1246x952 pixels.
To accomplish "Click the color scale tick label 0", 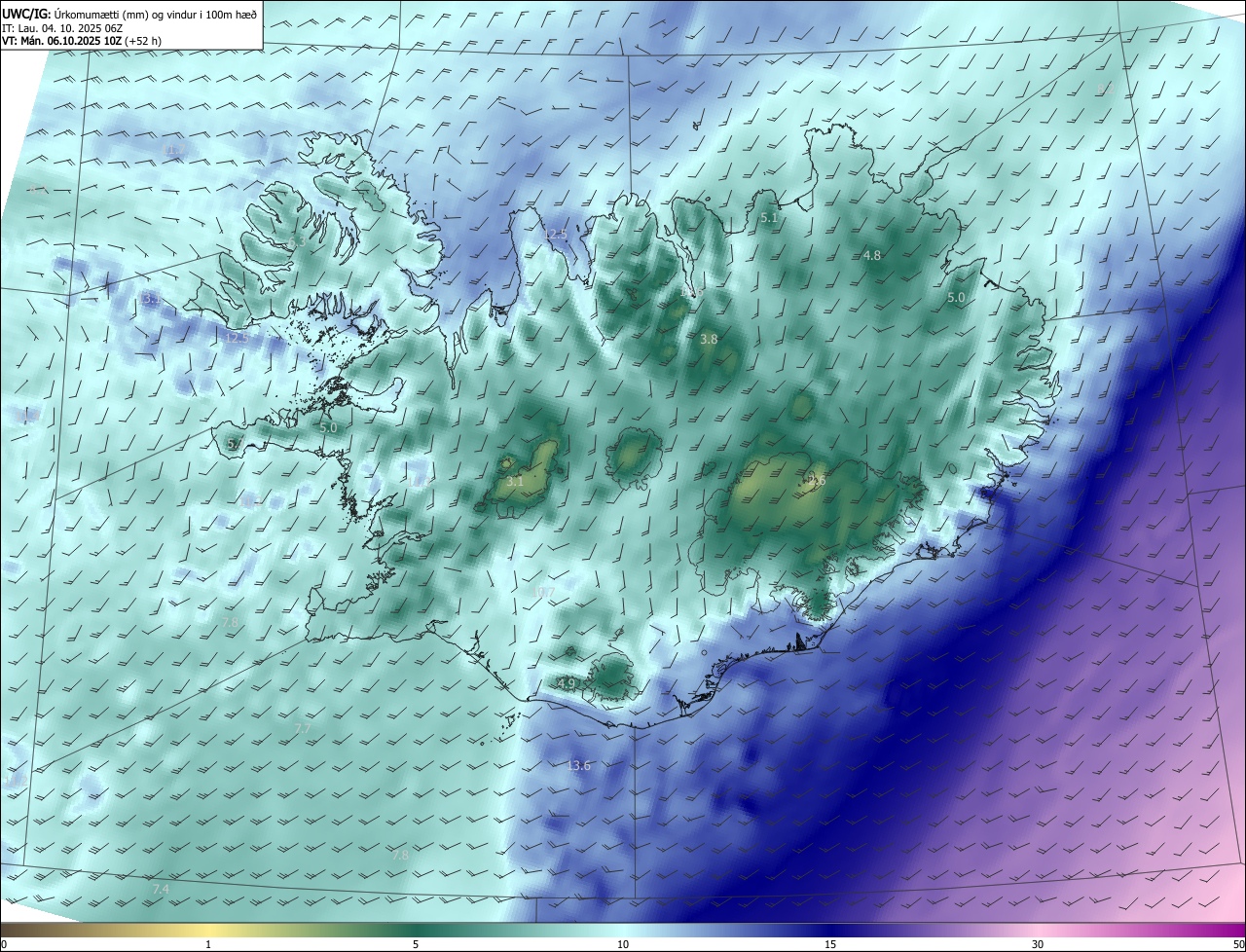I will coord(4,945).
